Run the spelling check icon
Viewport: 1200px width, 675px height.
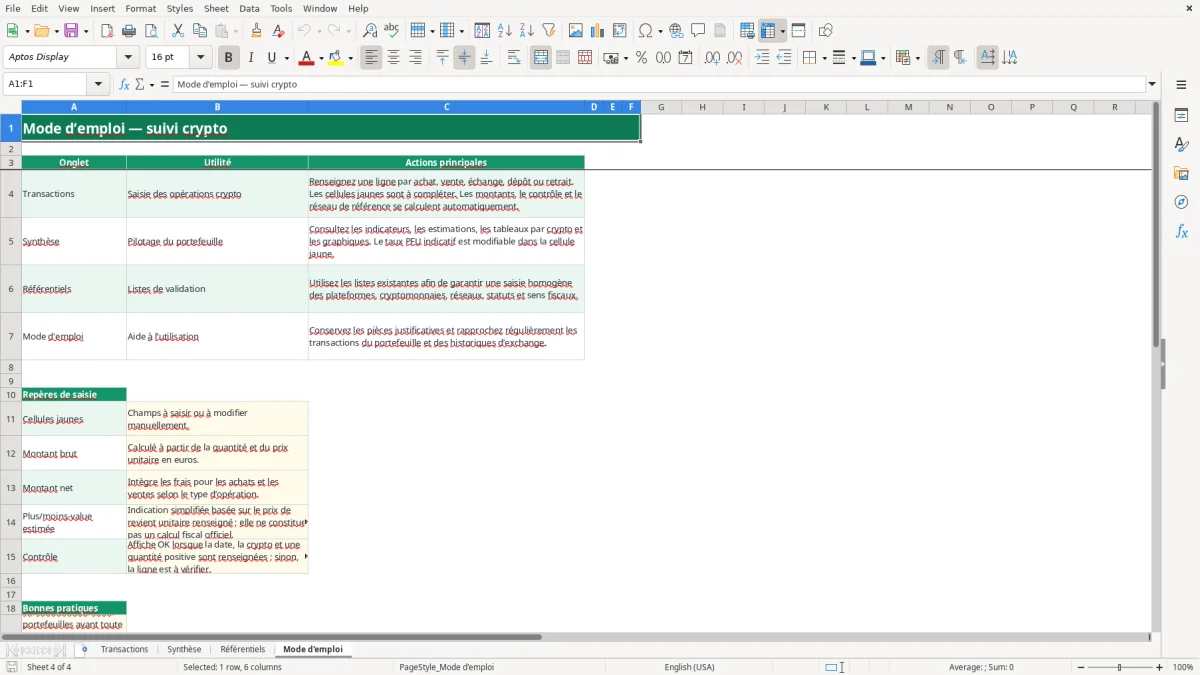pos(392,31)
